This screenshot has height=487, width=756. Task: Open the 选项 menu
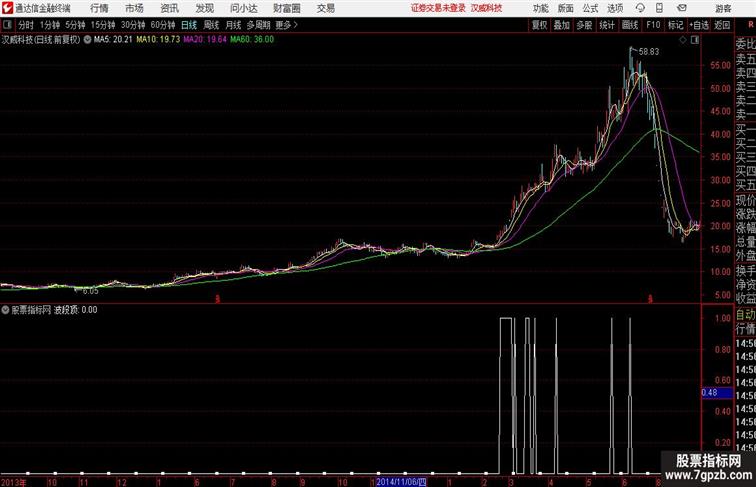coord(615,8)
